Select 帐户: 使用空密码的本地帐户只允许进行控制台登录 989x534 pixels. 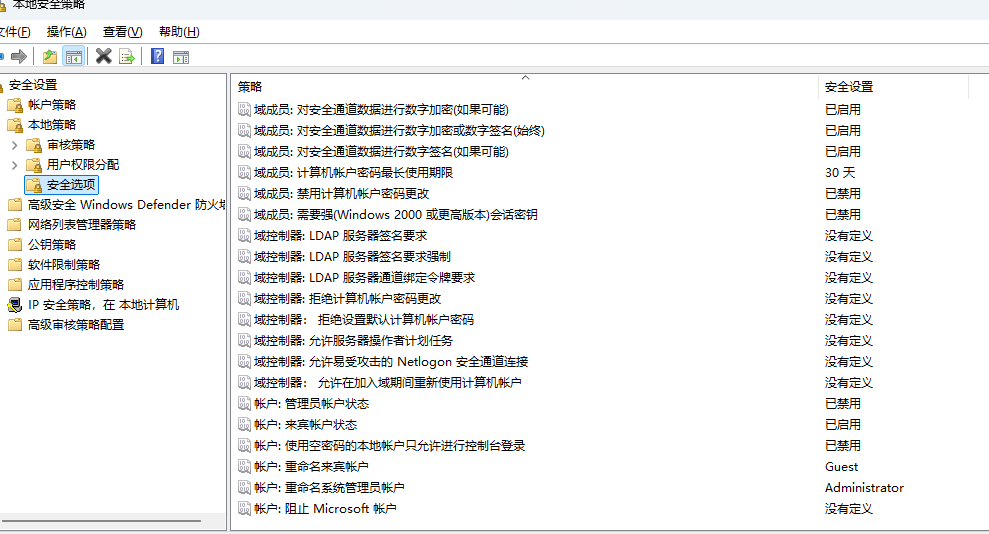coord(390,446)
